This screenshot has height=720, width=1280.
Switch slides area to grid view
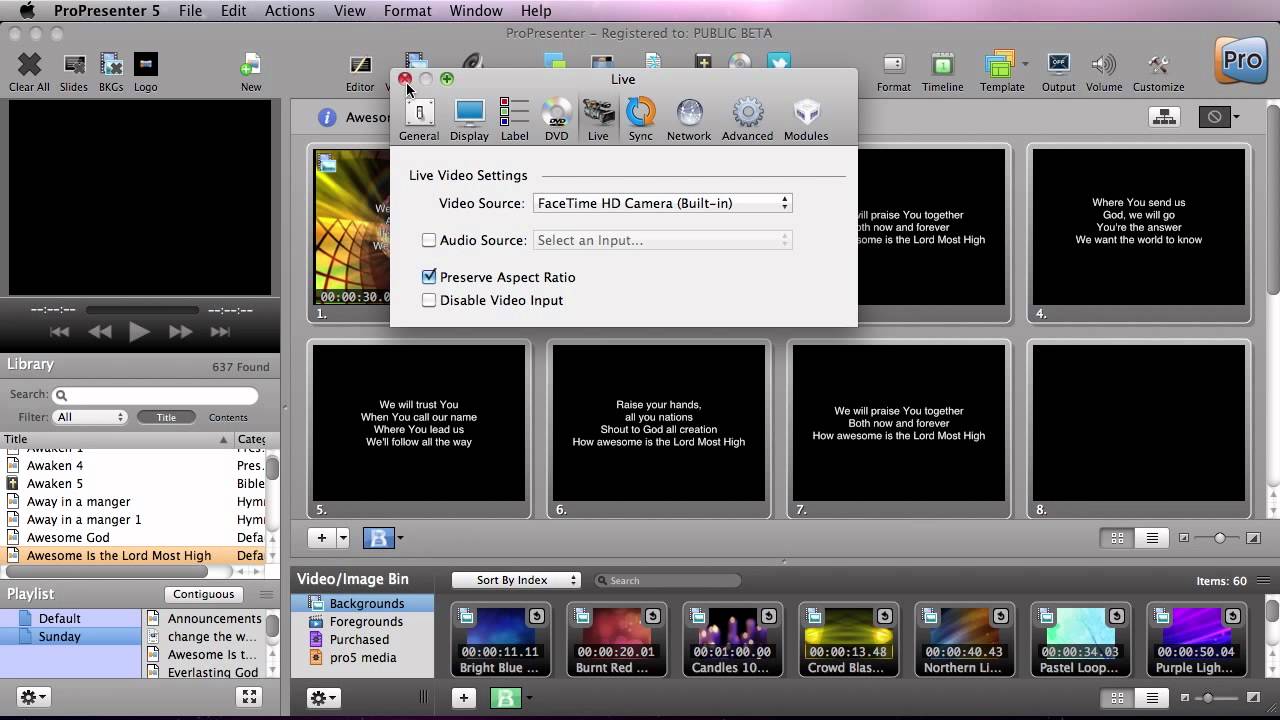(x=1117, y=538)
